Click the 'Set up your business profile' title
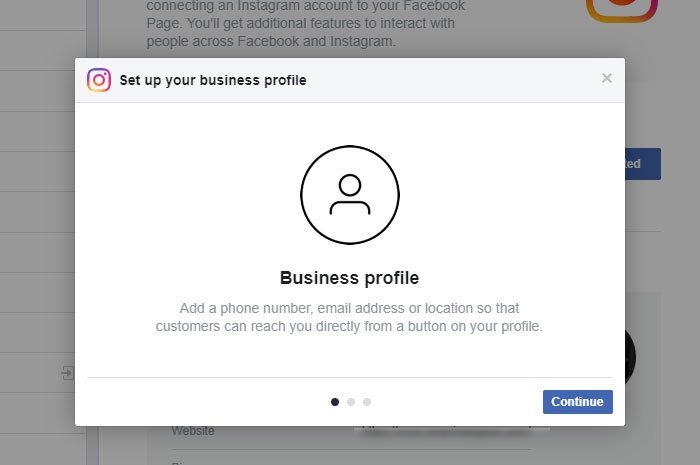 213,80
